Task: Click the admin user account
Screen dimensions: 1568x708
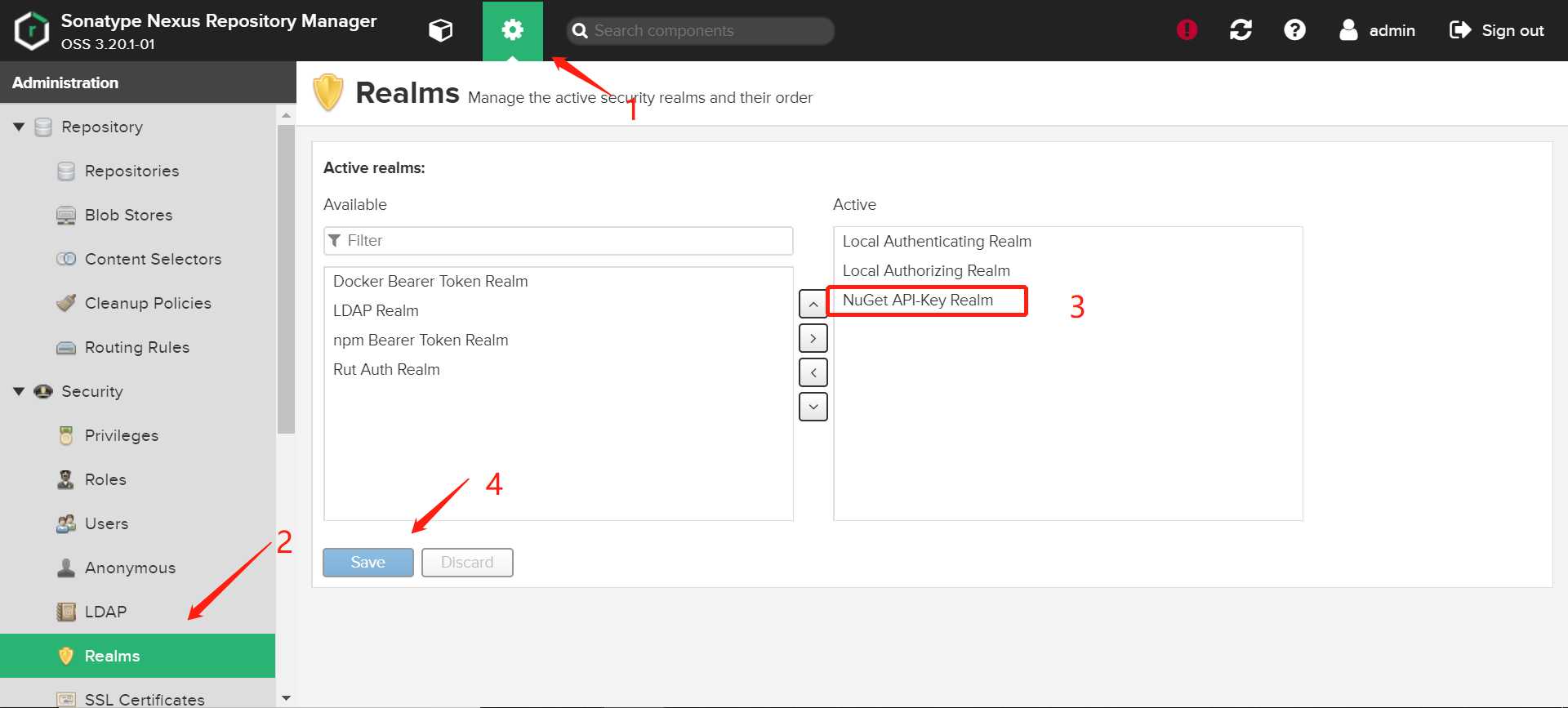Action: click(x=1378, y=30)
